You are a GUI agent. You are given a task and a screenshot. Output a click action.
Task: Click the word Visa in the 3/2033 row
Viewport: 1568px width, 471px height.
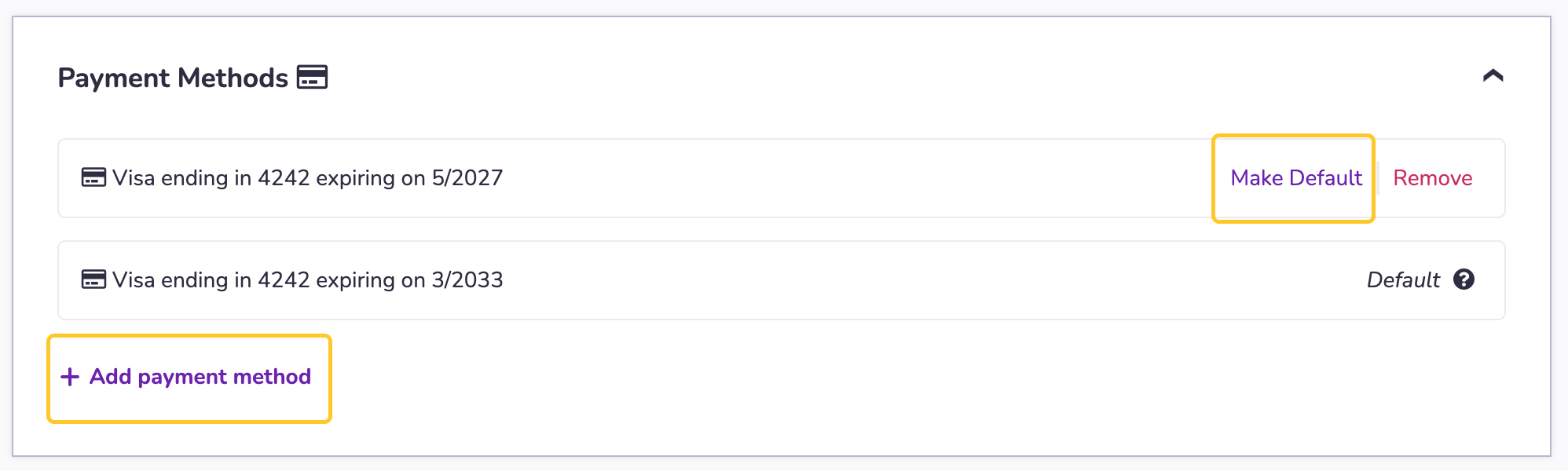(134, 280)
